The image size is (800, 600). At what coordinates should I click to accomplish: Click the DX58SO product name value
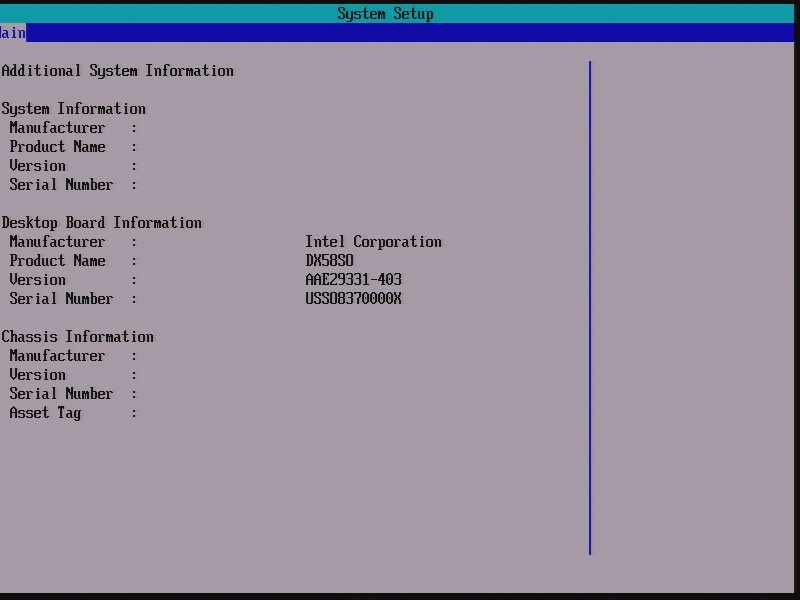[331, 260]
